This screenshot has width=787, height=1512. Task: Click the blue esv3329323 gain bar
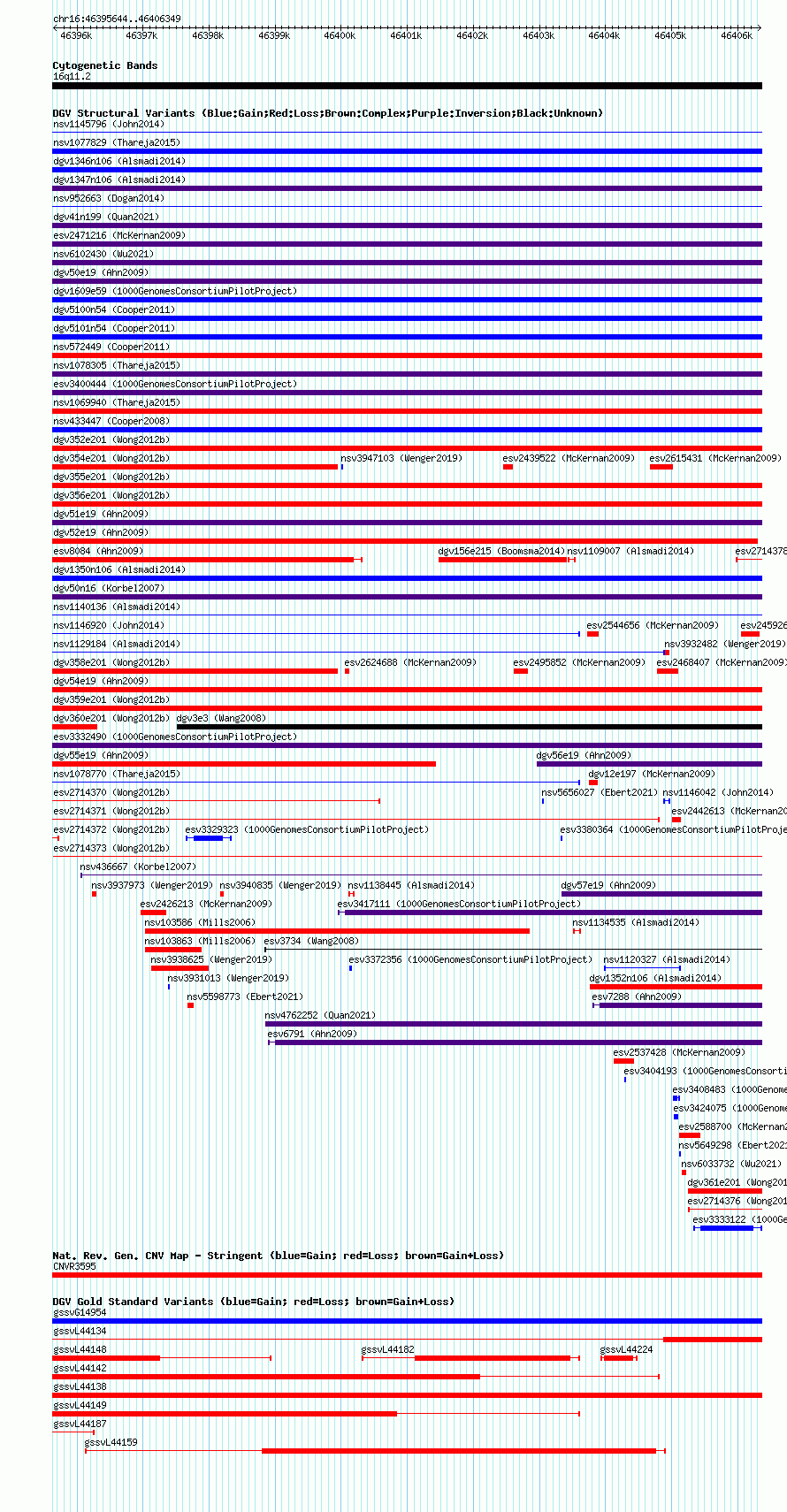pyautogui.click(x=209, y=838)
